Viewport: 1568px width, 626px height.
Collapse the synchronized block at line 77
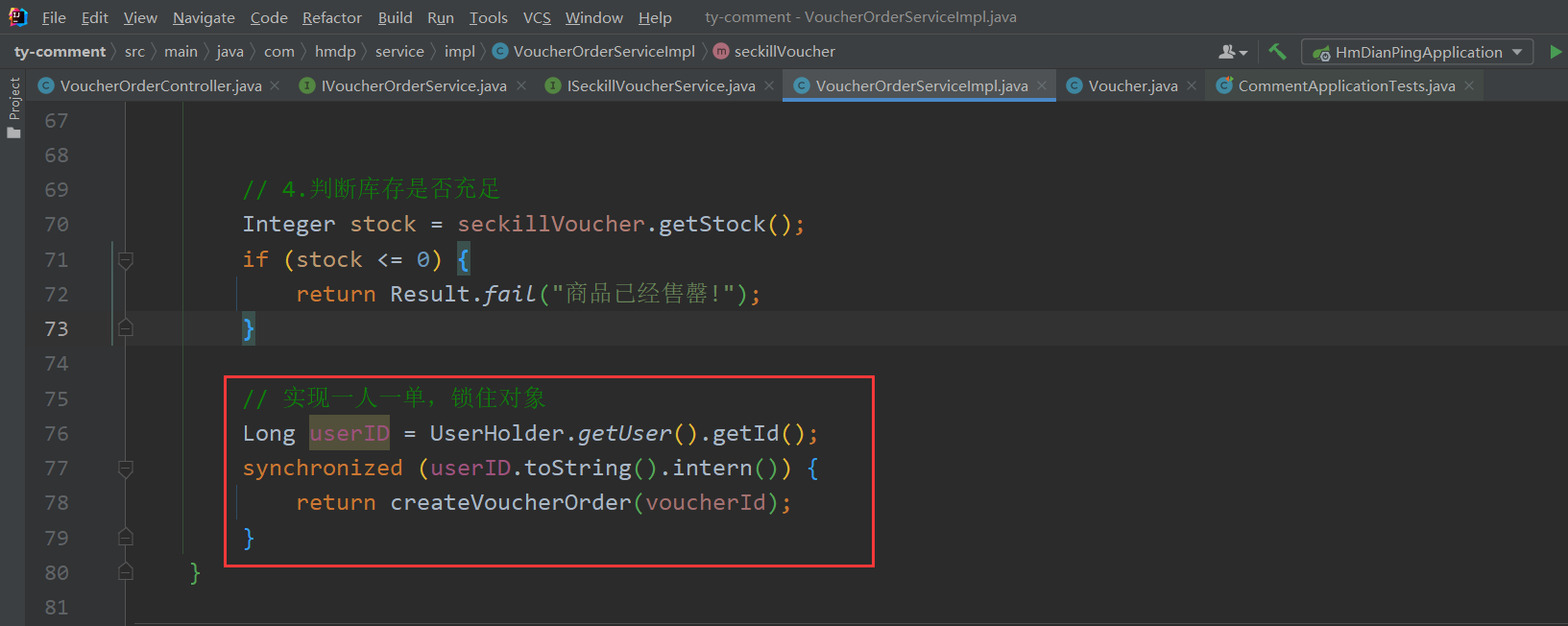[125, 469]
